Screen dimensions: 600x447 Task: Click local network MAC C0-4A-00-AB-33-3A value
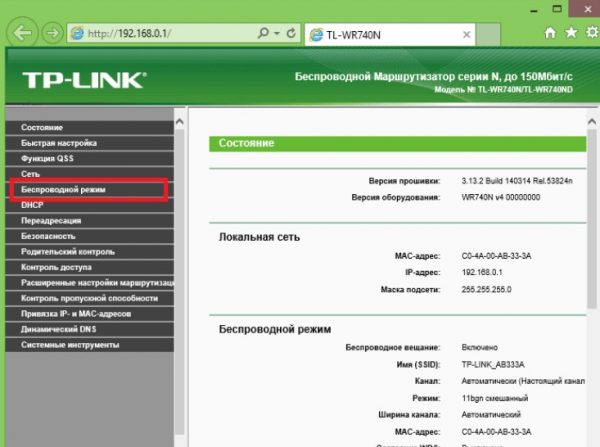496,256
